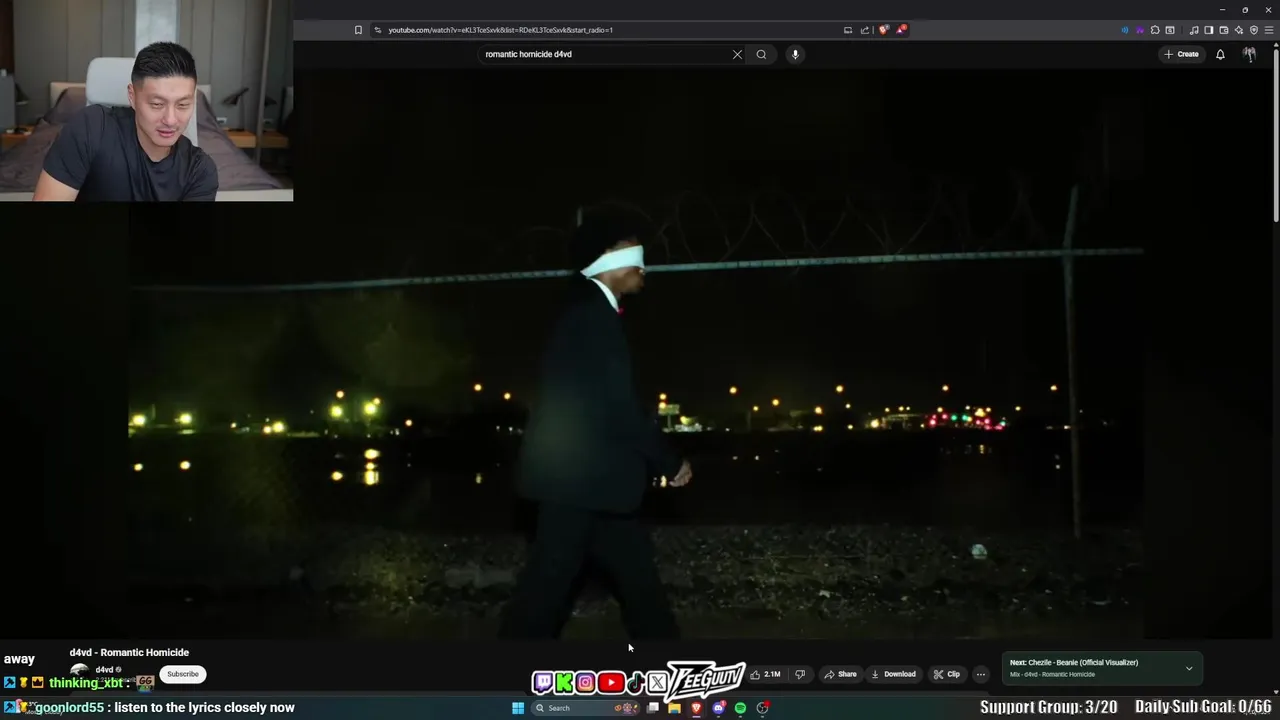Click the Twitch logo in stream overlay
The width and height of the screenshot is (1280, 720).
coord(543,683)
